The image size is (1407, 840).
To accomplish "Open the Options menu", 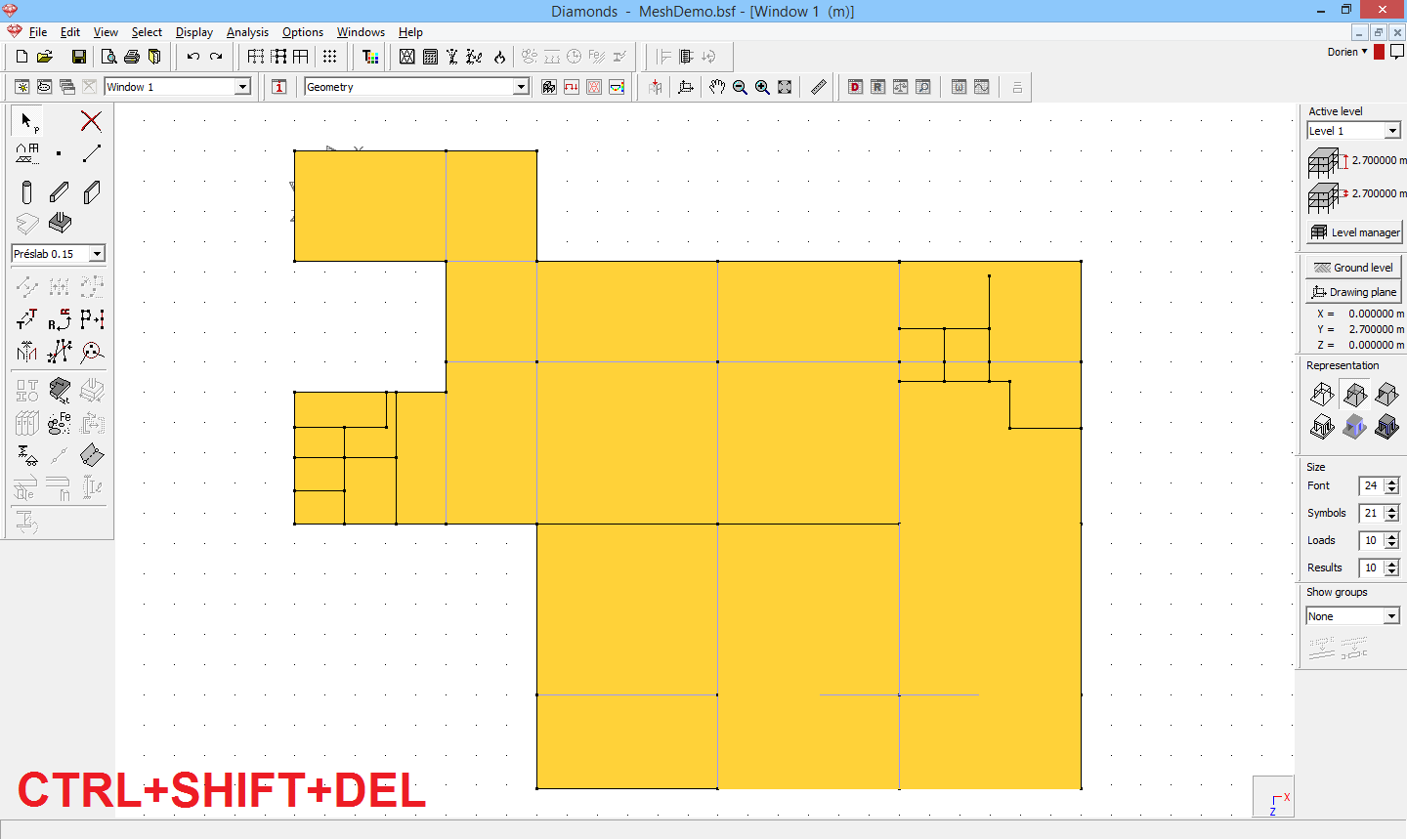I will click(x=303, y=32).
